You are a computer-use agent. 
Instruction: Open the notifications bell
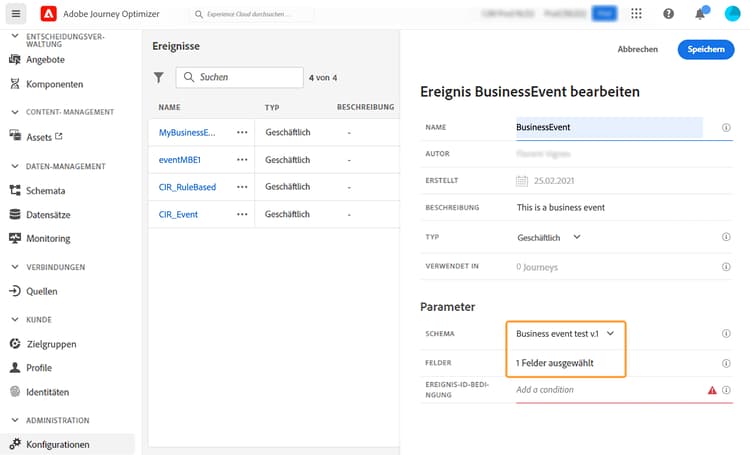coord(700,14)
